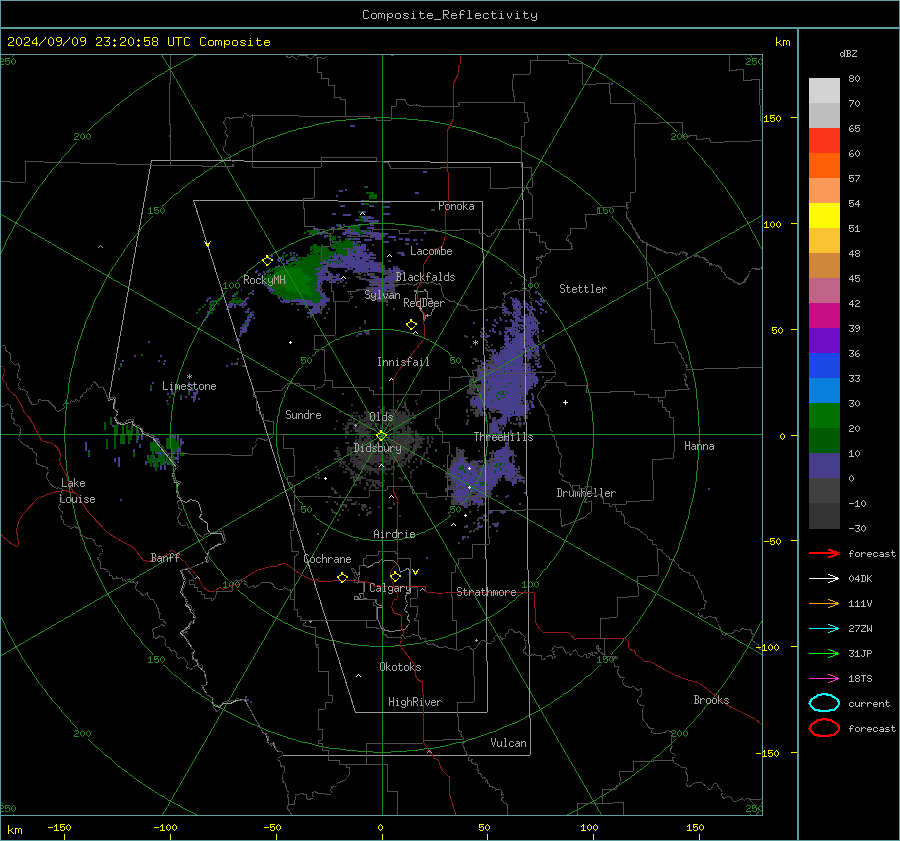The height and width of the screenshot is (841, 900).
Task: Click the ThreeHills city label
Action: [x=503, y=437]
